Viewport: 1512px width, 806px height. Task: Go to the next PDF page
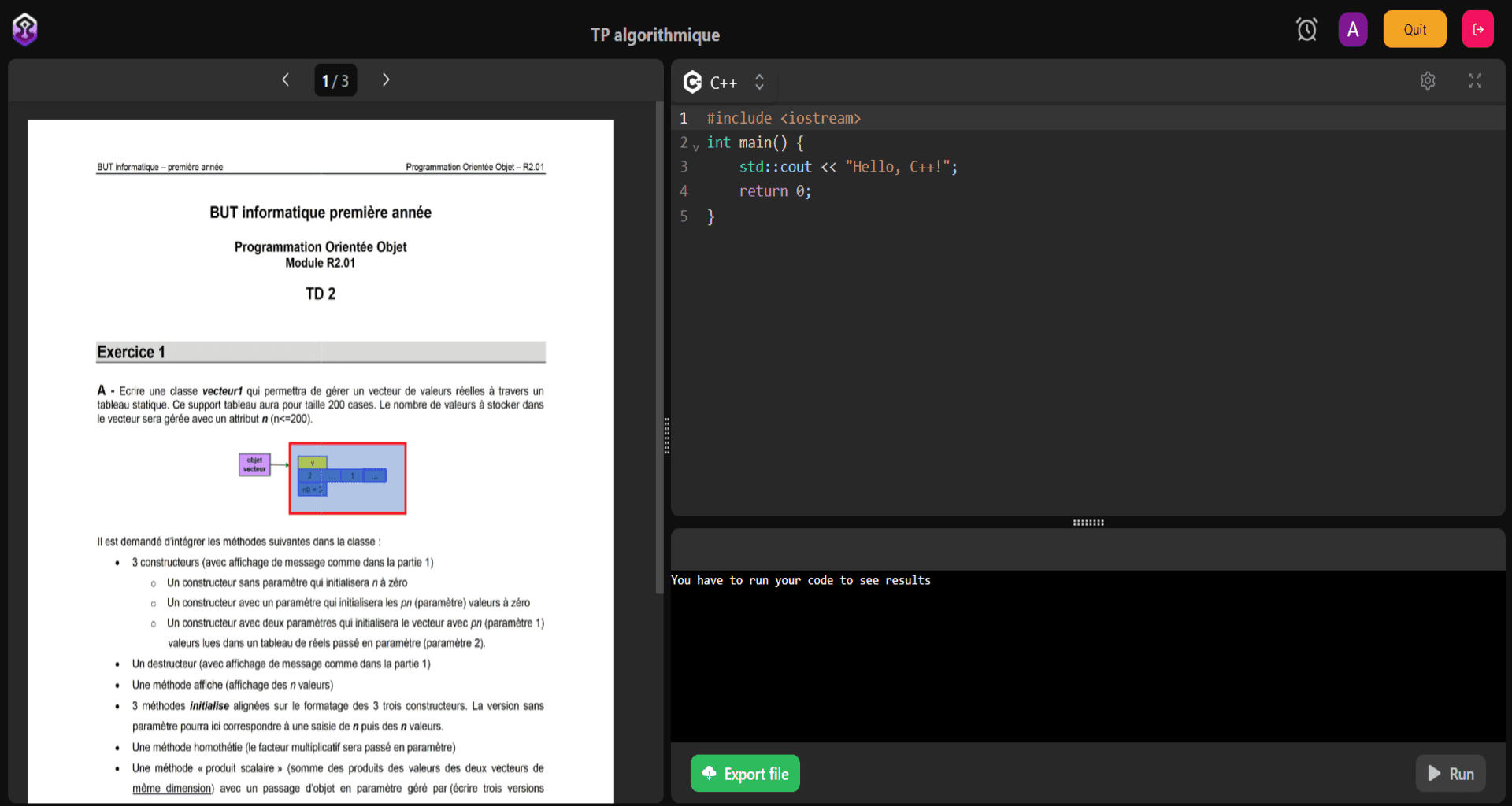tap(386, 79)
